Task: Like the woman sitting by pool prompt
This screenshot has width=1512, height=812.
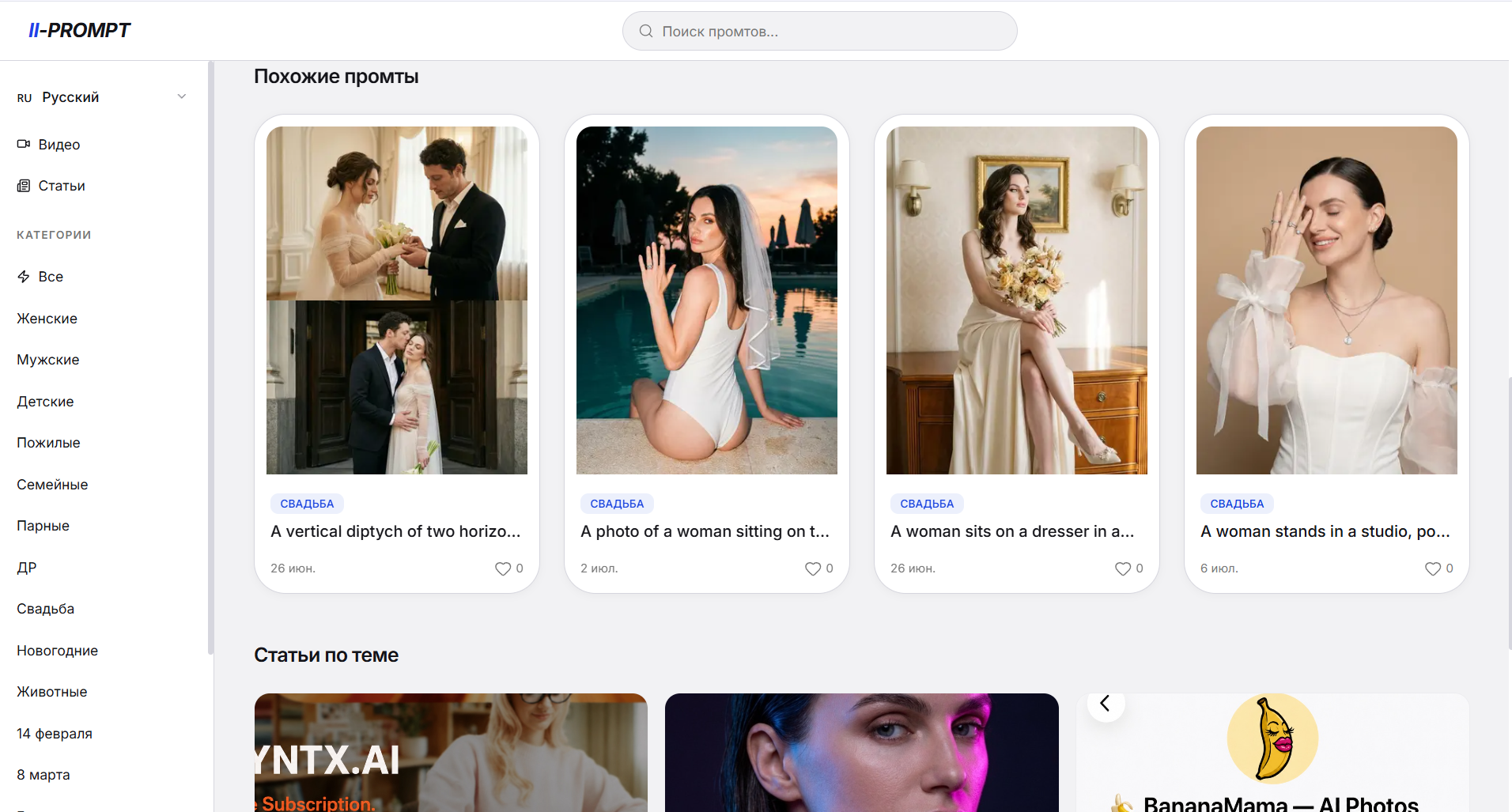Action: click(x=813, y=568)
